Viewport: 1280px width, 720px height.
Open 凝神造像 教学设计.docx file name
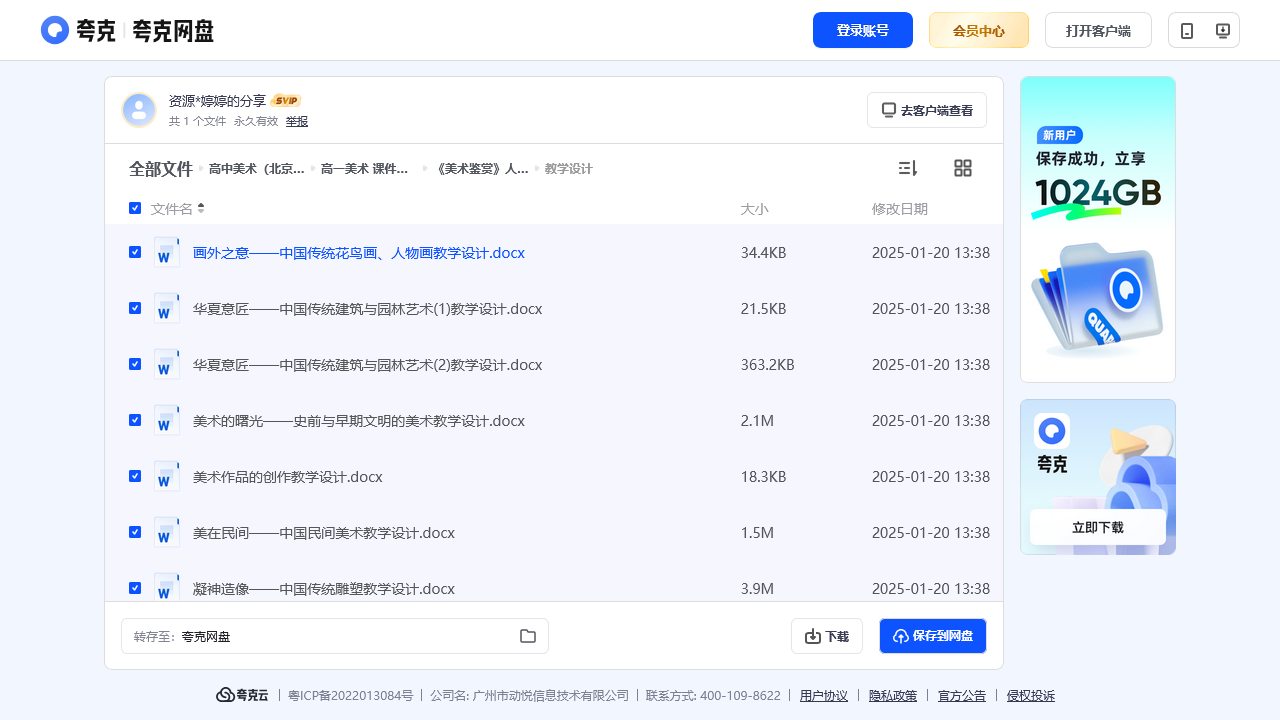tap(324, 589)
